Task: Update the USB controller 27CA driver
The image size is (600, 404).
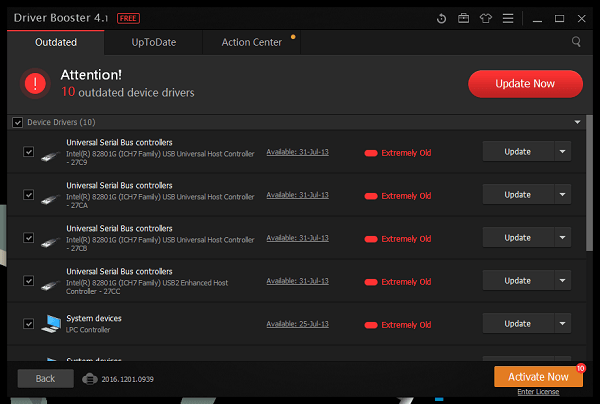Action: [518, 194]
